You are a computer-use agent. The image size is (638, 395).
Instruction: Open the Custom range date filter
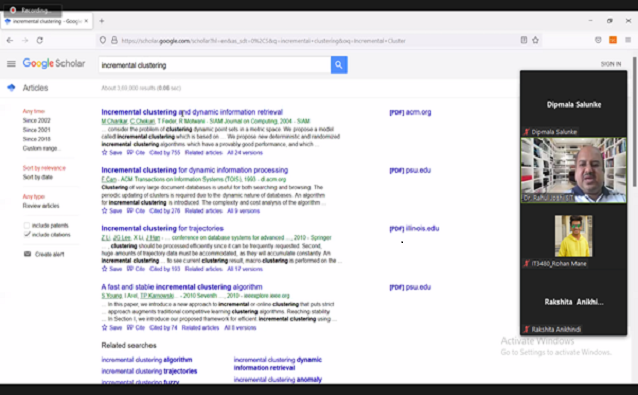(42, 148)
